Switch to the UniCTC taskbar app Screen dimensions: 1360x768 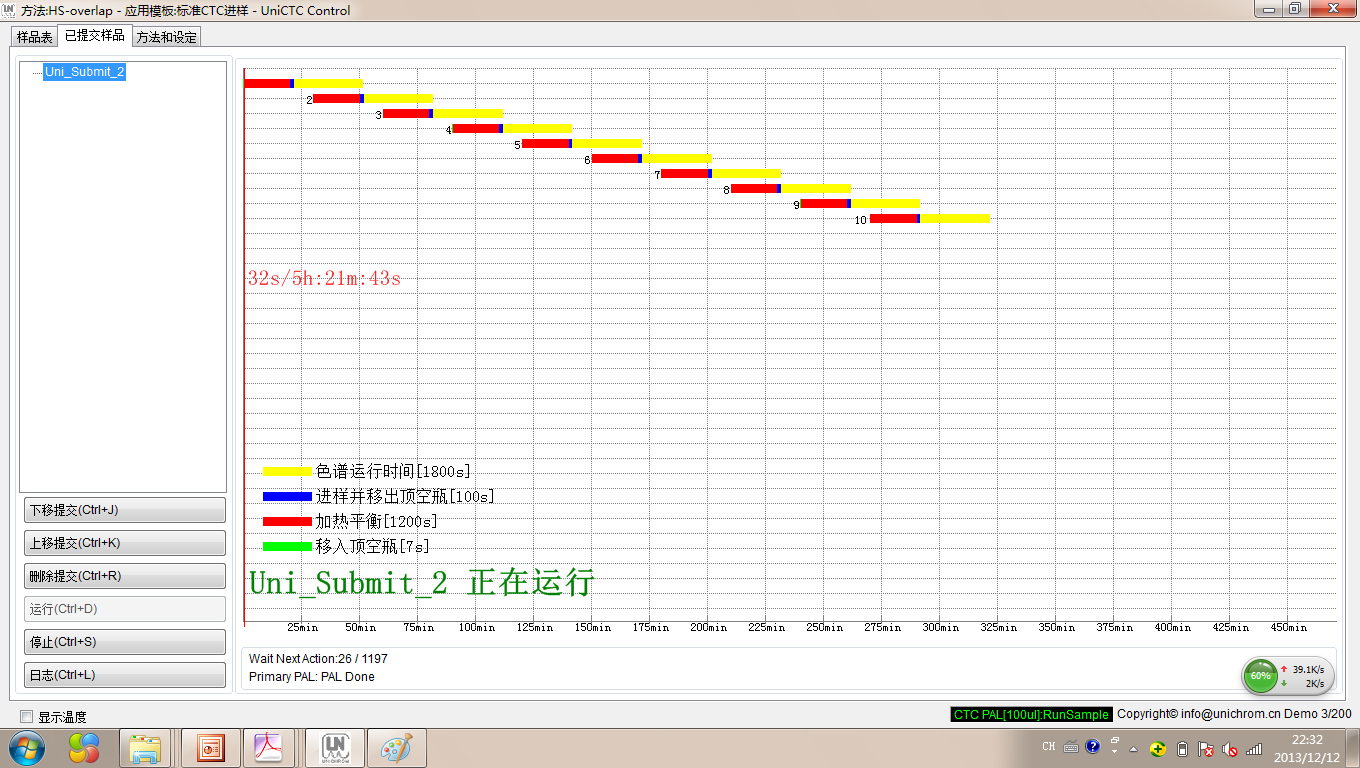(334, 748)
